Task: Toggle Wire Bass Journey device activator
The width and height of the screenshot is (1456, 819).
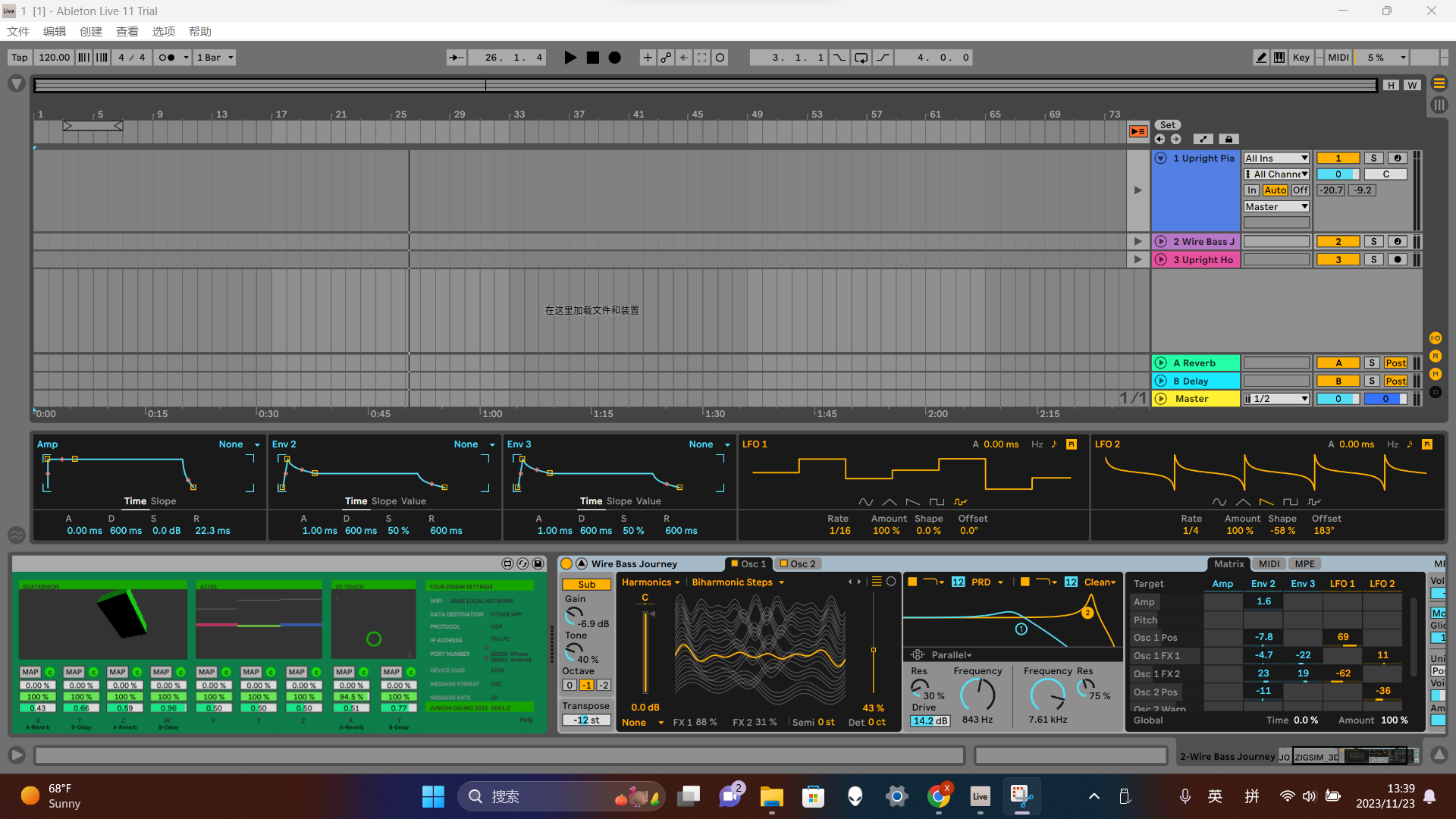Action: [566, 563]
